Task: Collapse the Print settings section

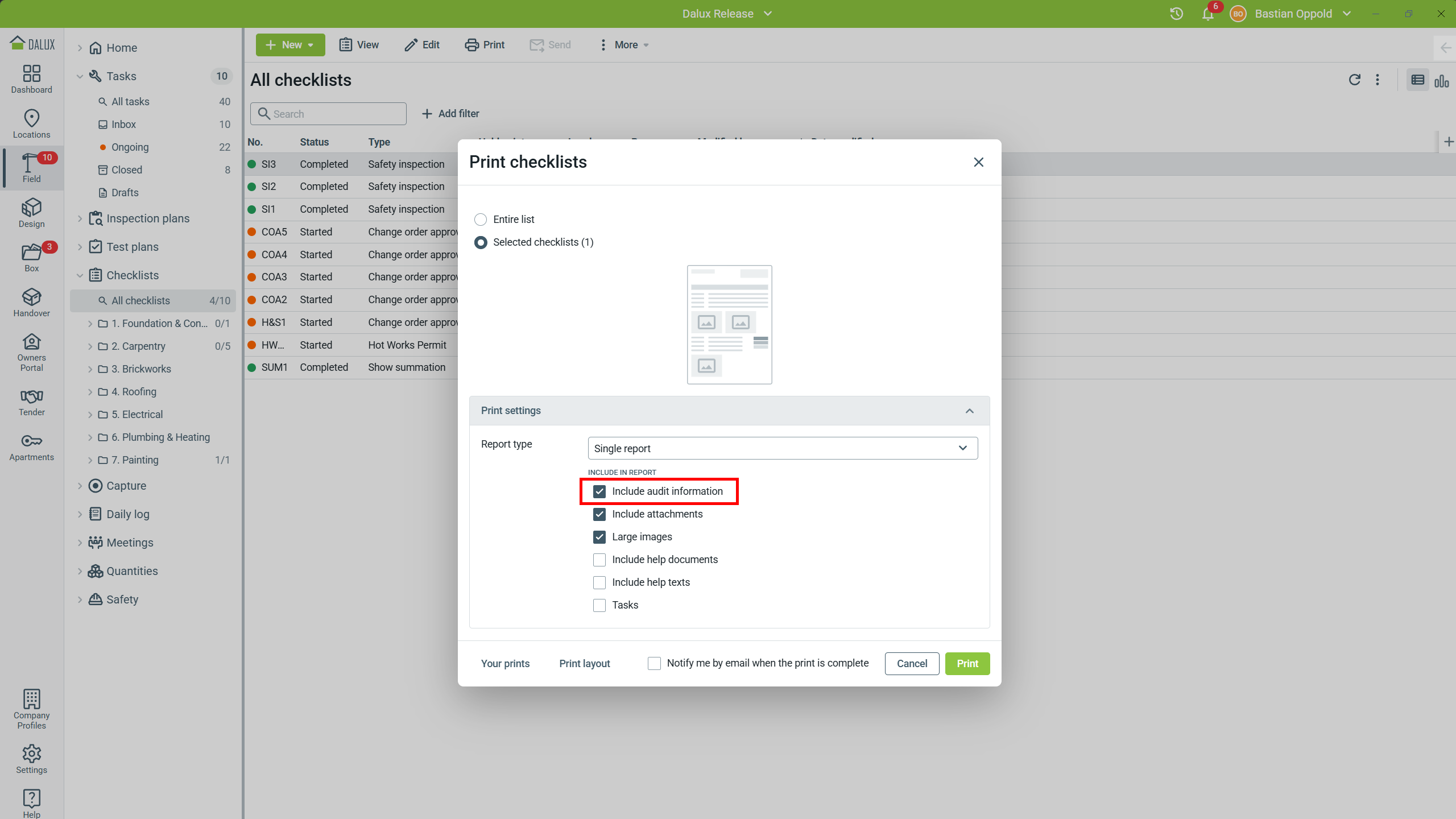Action: 970,411
